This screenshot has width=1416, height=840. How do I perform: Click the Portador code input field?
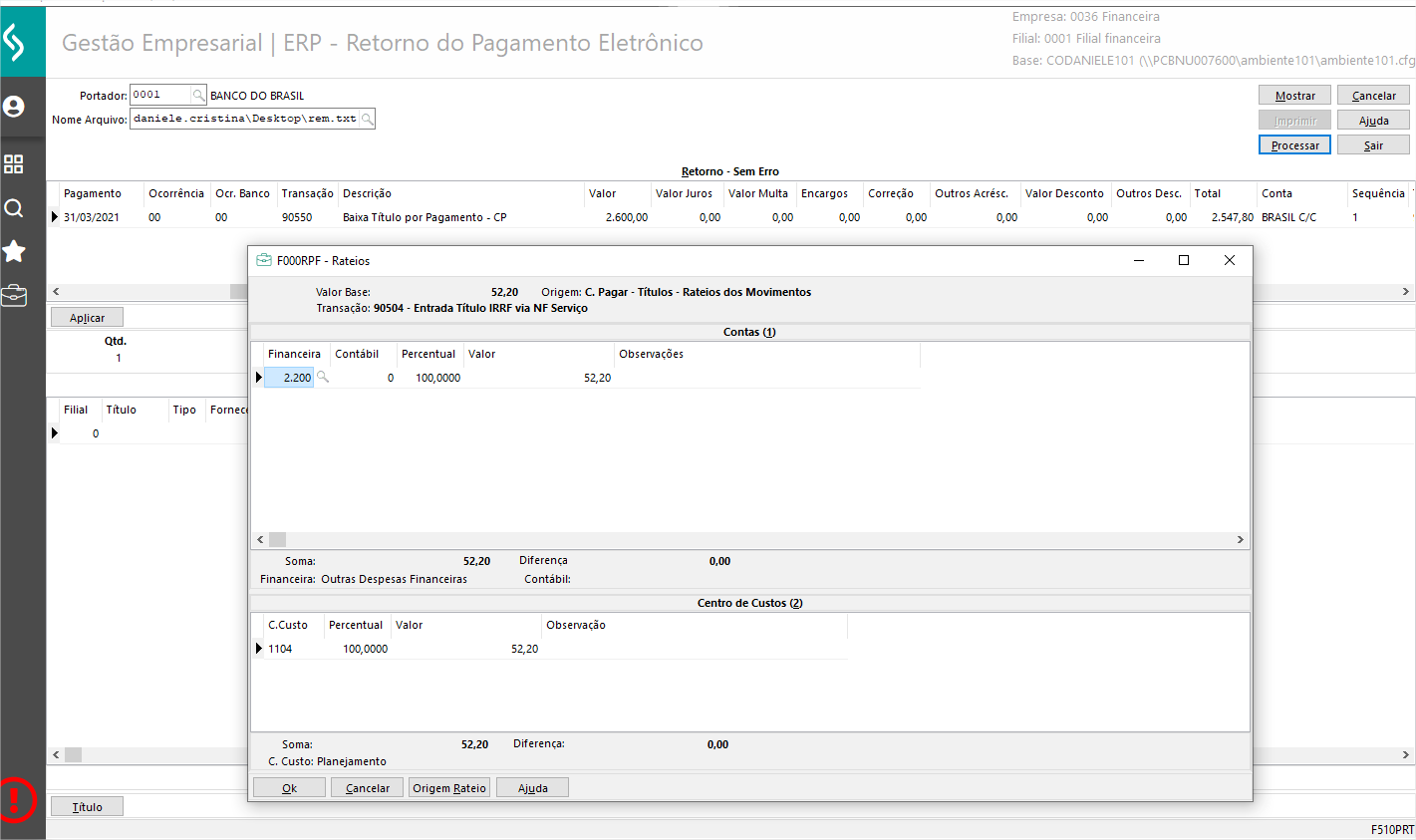(159, 95)
